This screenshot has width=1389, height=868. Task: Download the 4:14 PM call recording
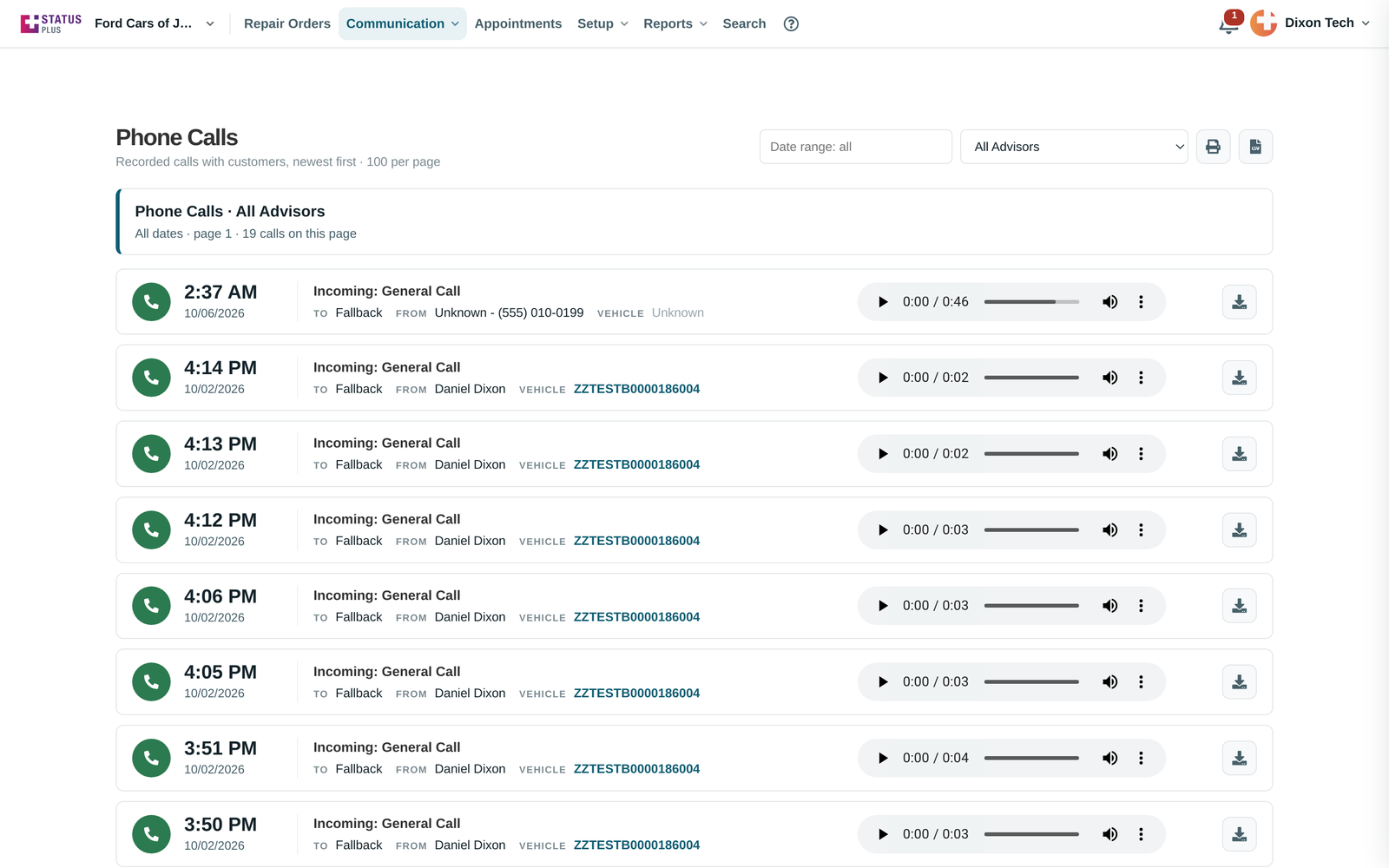(1239, 378)
